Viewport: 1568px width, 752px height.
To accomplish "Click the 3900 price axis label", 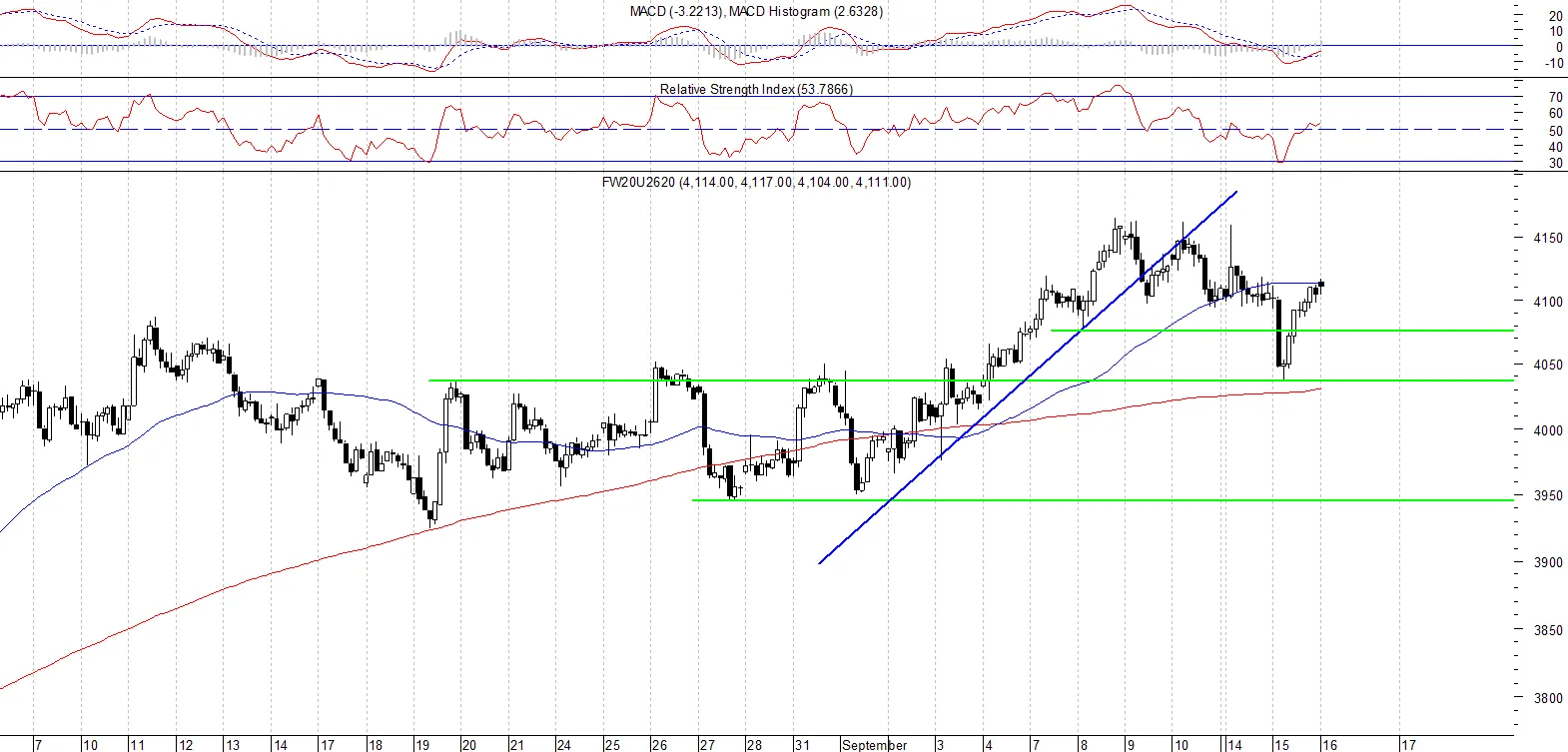I will coord(1548,562).
